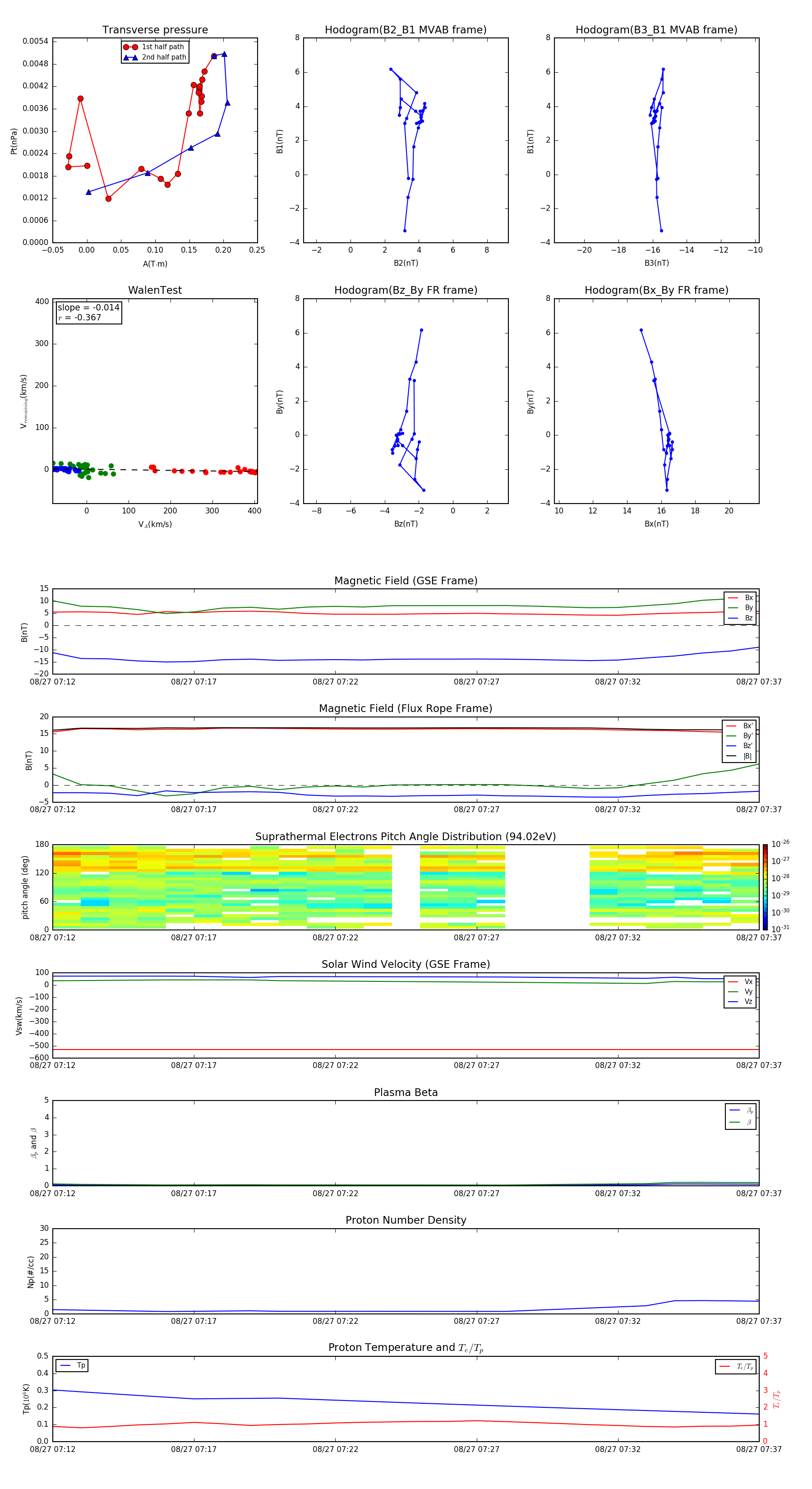Select the βp entry in Plasma Beta legend
The image size is (812, 1489).
click(741, 1110)
